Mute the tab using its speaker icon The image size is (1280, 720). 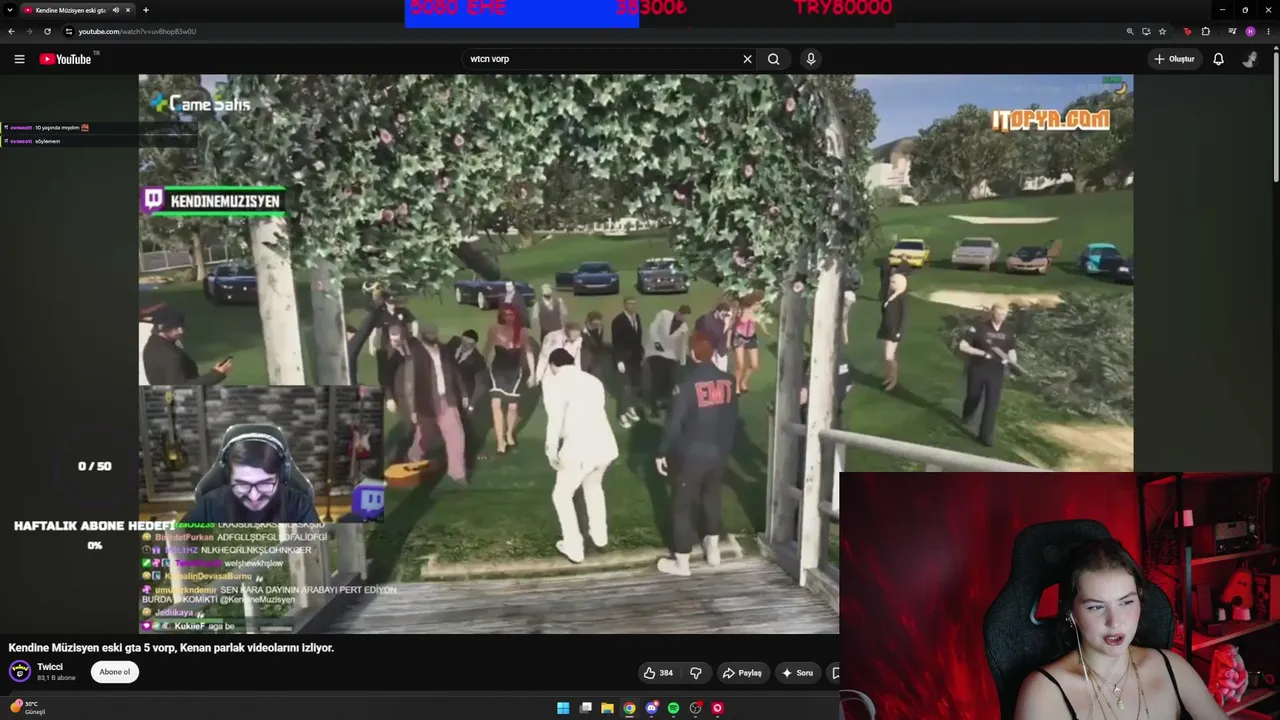coord(116,10)
